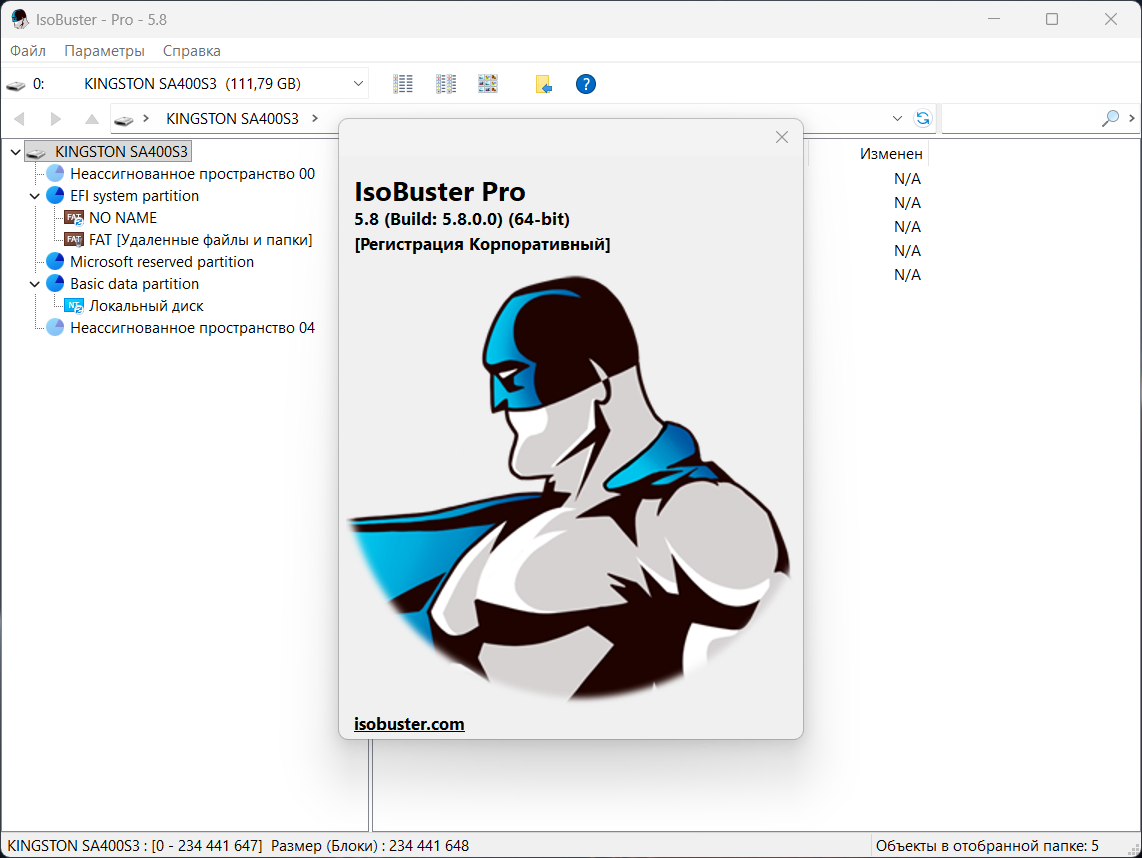Collapse the EFI system partition node

point(34,196)
